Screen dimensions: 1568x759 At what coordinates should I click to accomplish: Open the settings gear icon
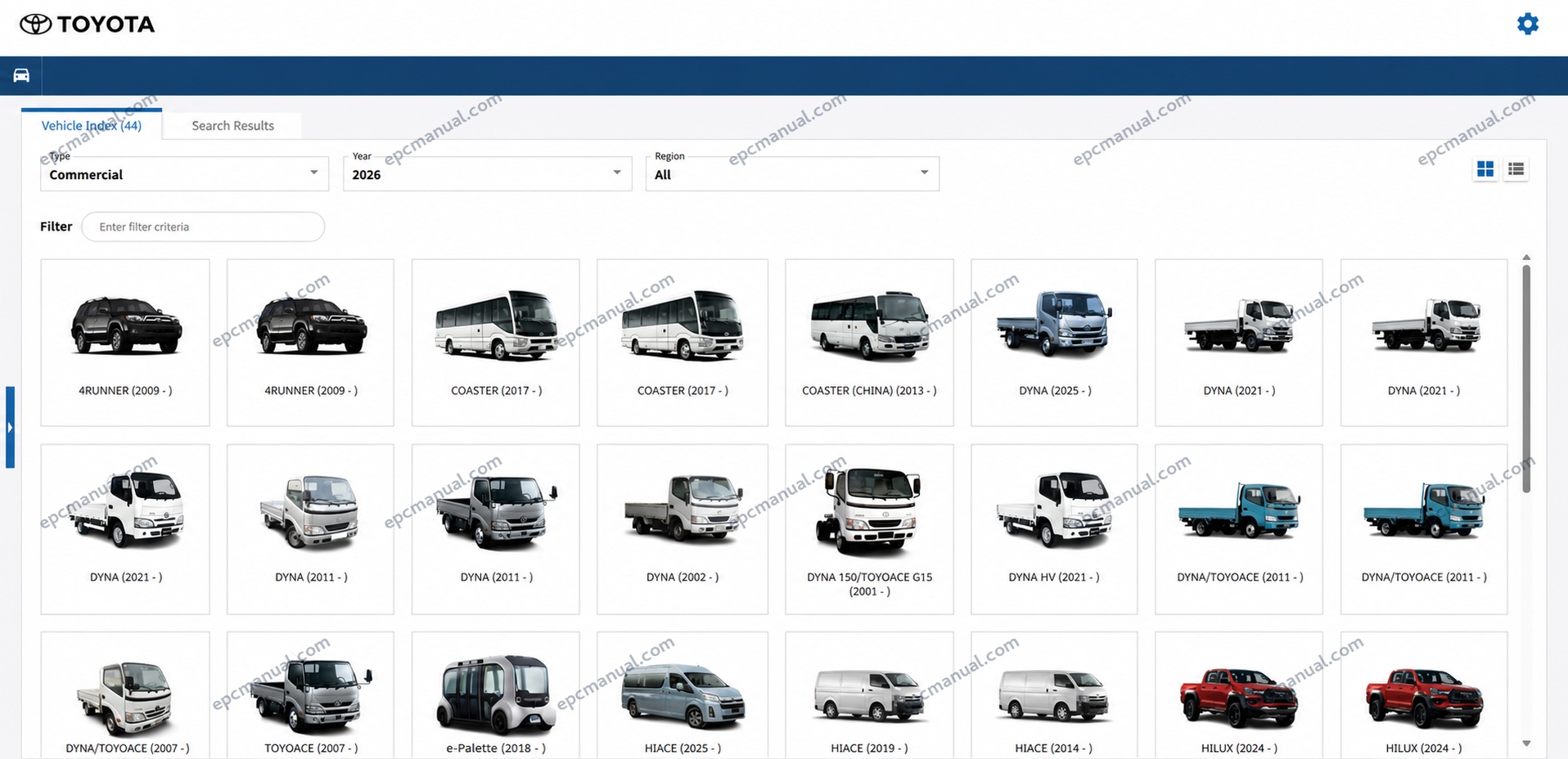click(1527, 24)
